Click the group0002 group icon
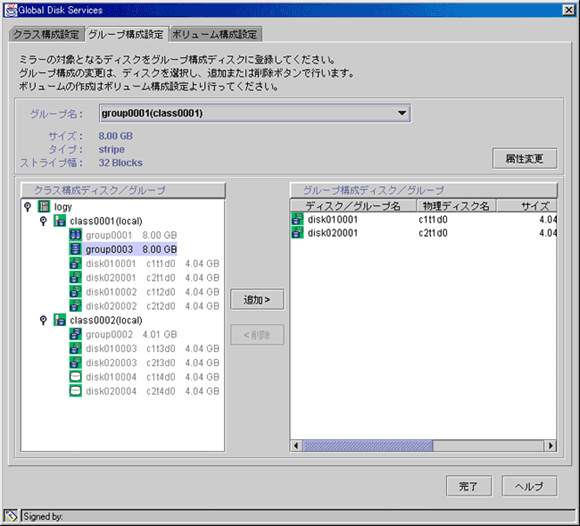 75,334
